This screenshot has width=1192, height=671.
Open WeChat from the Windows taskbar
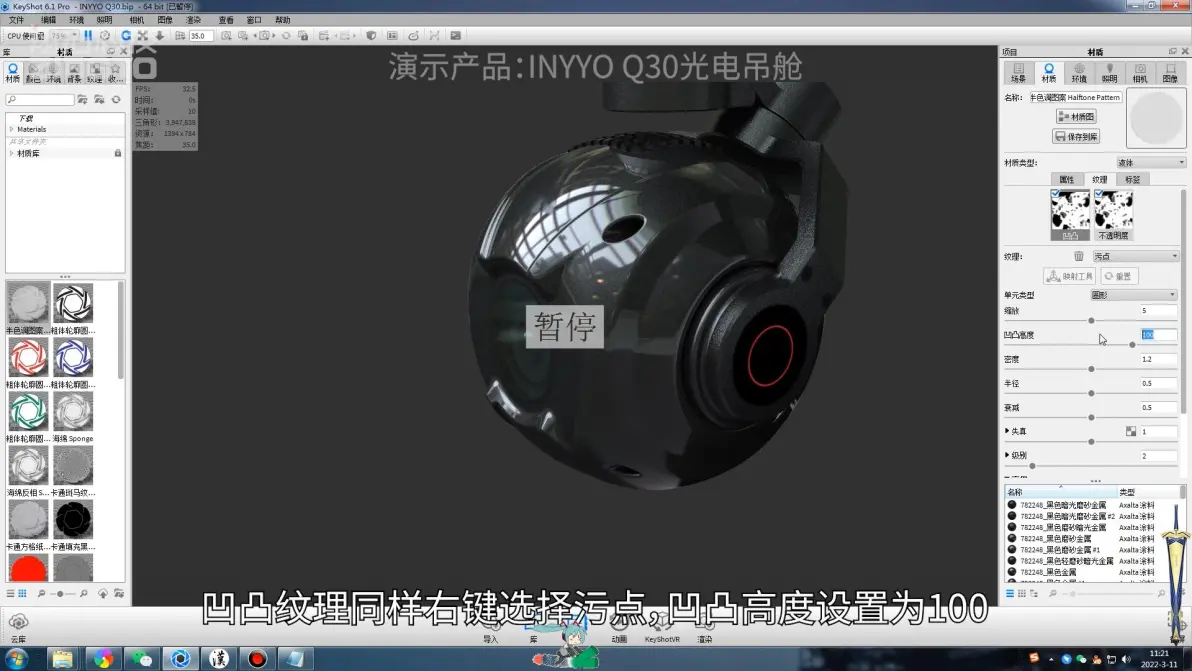click(141, 659)
